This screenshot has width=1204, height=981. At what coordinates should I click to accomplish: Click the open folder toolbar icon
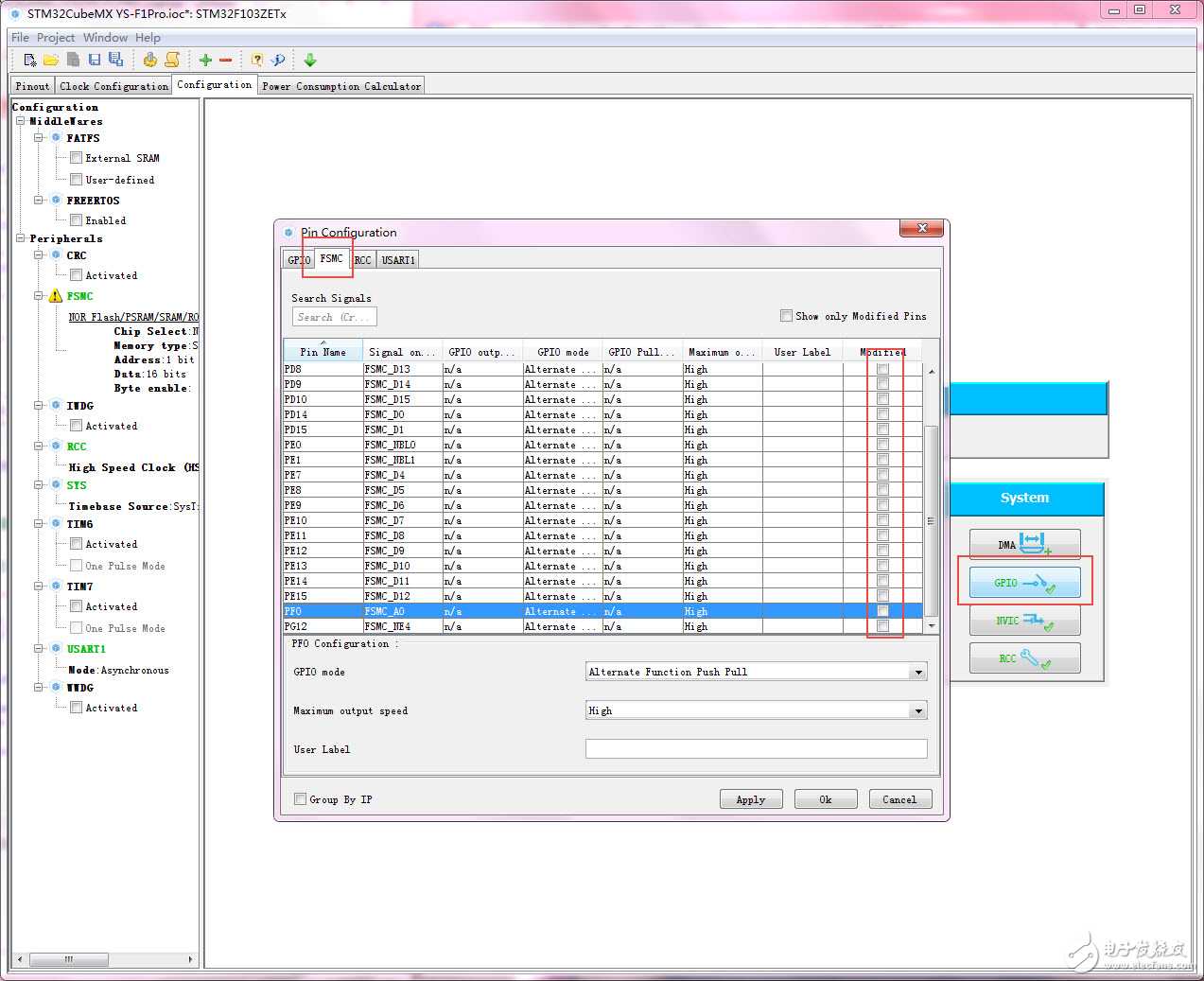pos(51,60)
